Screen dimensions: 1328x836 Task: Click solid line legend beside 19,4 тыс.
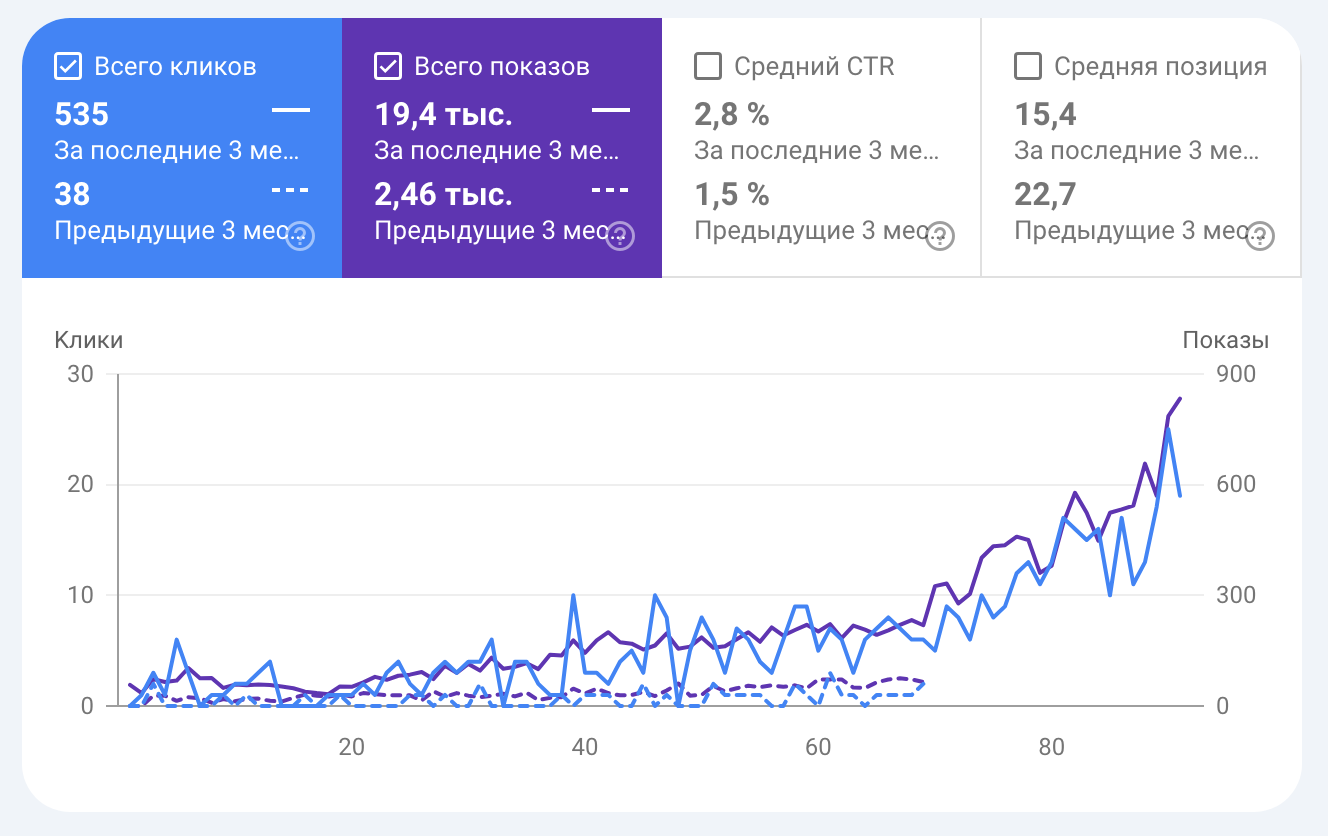[x=610, y=110]
